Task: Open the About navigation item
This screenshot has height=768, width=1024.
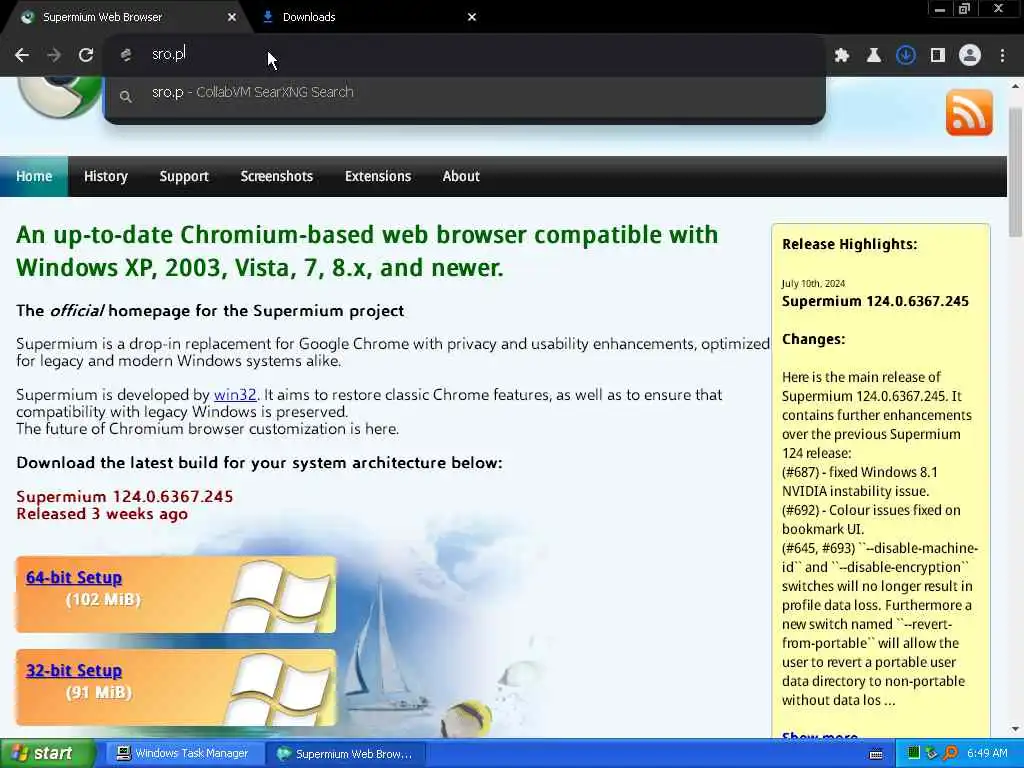Action: click(x=461, y=176)
